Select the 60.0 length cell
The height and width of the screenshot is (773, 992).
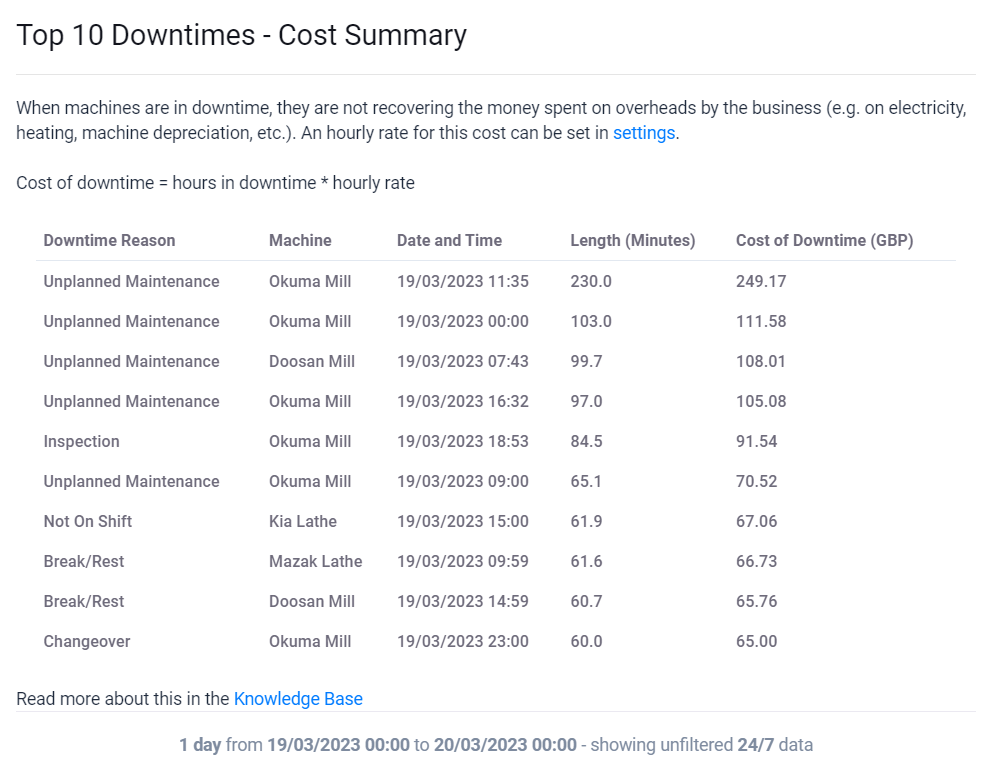click(586, 641)
